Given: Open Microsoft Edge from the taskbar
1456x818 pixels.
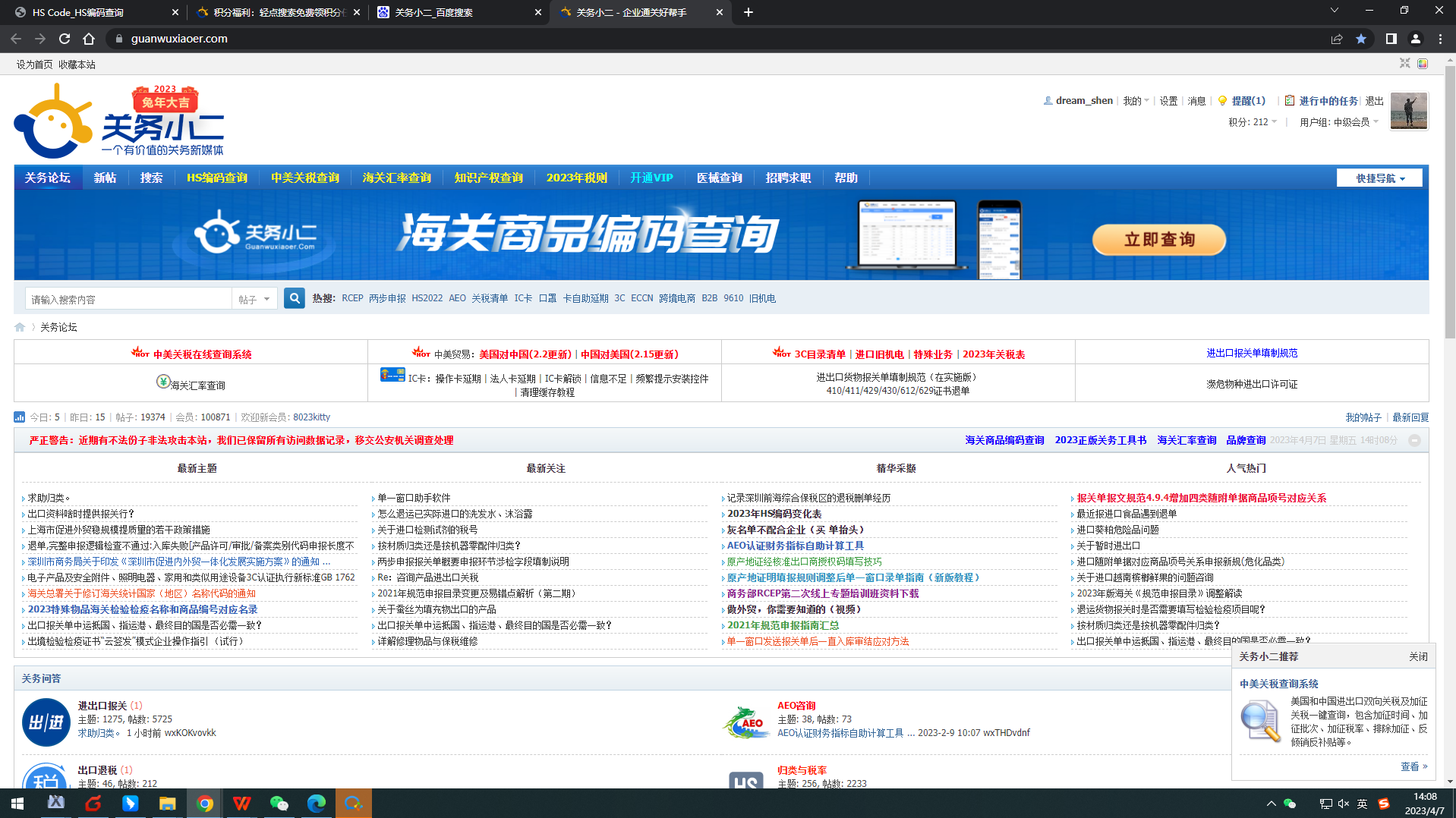Looking at the screenshot, I should pyautogui.click(x=316, y=803).
